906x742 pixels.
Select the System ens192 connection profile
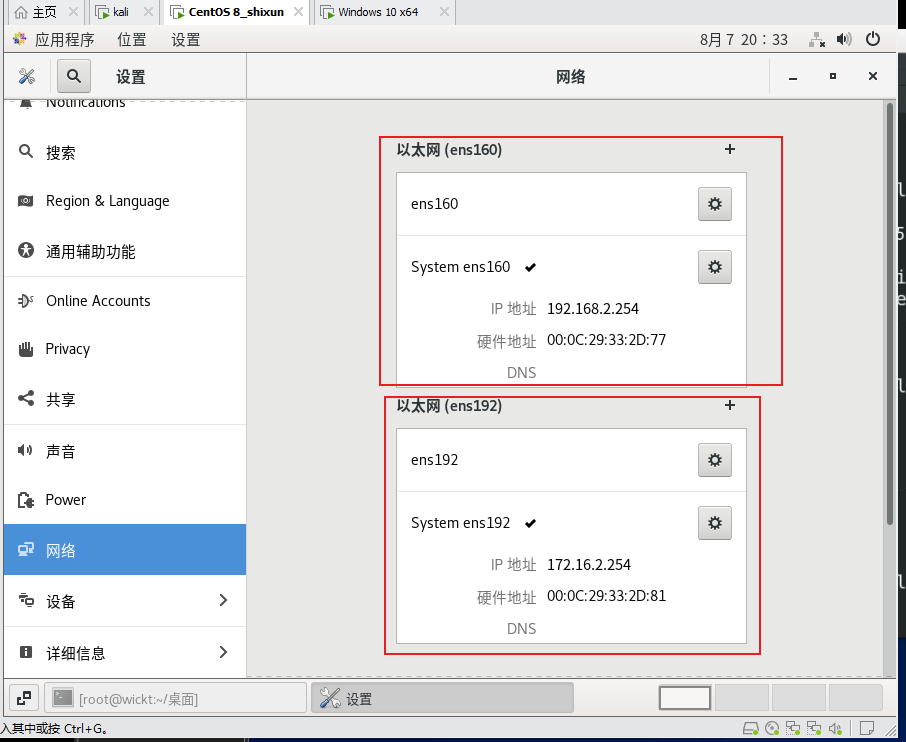461,523
